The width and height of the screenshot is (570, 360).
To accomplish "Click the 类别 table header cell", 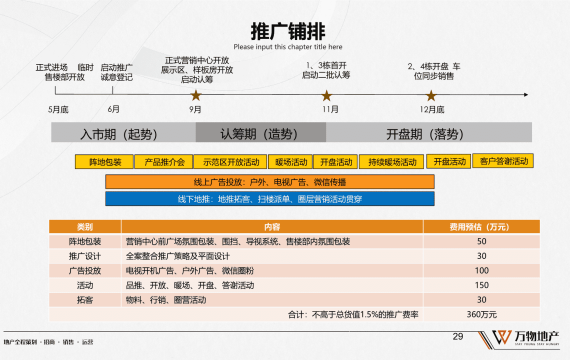I will point(85,227).
